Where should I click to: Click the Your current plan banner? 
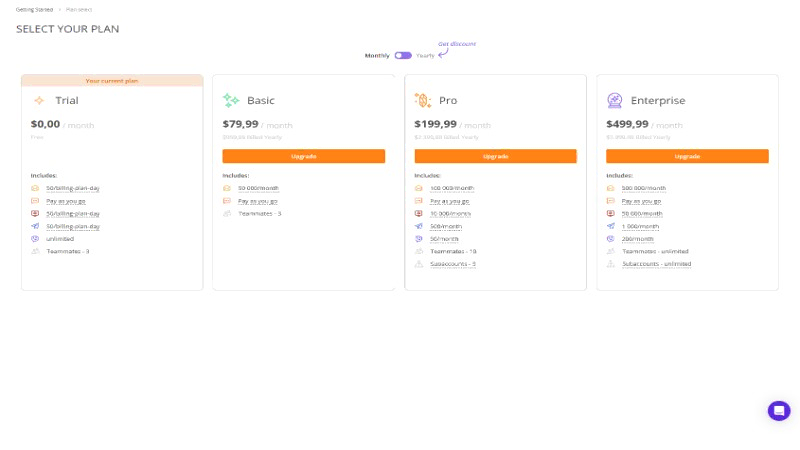pos(112,80)
